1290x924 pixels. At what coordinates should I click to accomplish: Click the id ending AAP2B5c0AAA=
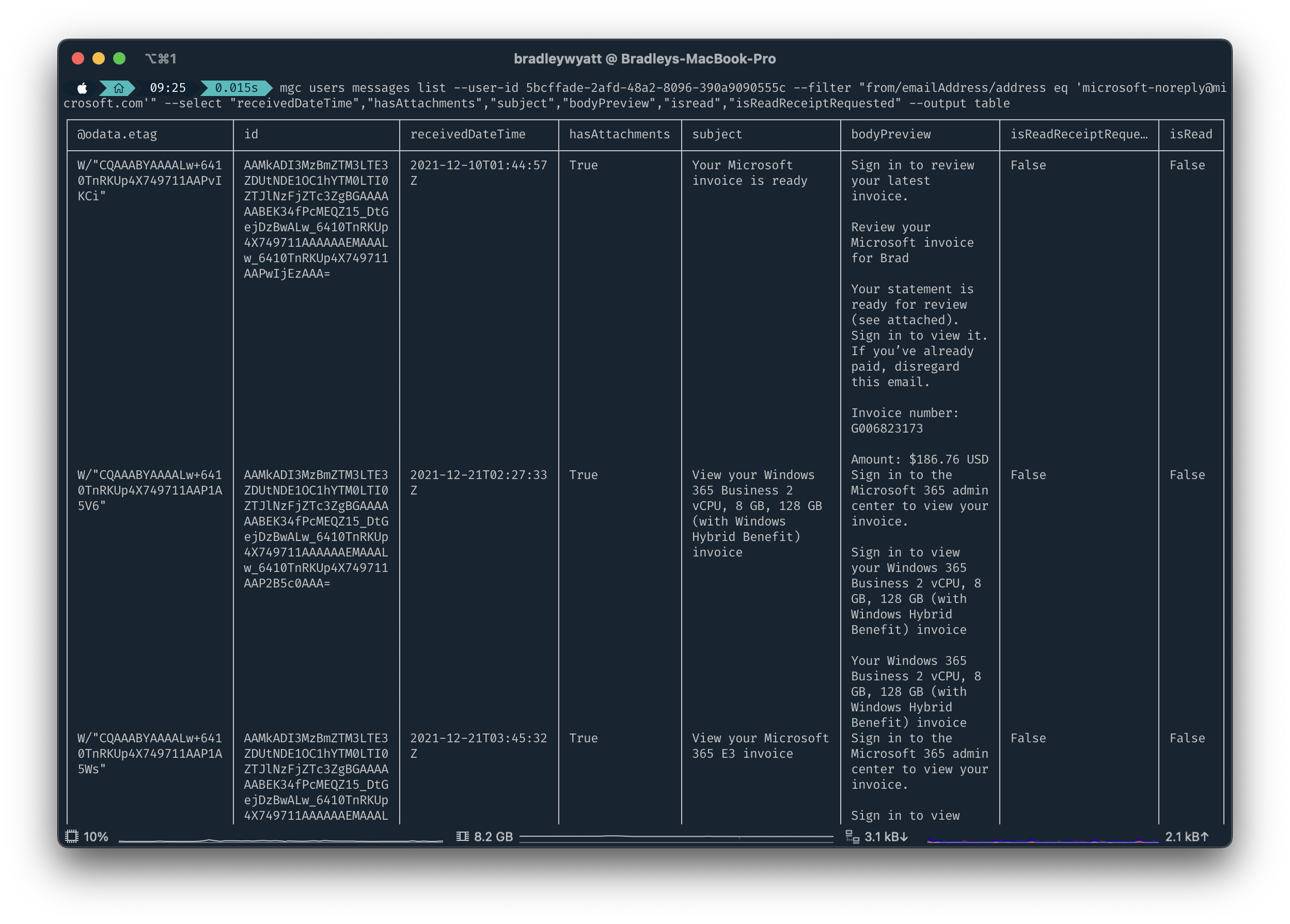tap(316, 529)
